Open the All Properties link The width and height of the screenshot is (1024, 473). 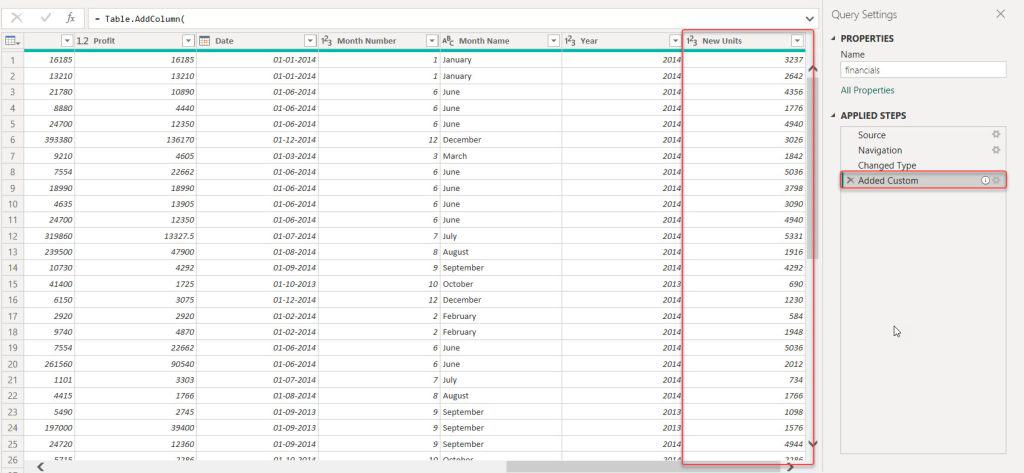click(867, 90)
